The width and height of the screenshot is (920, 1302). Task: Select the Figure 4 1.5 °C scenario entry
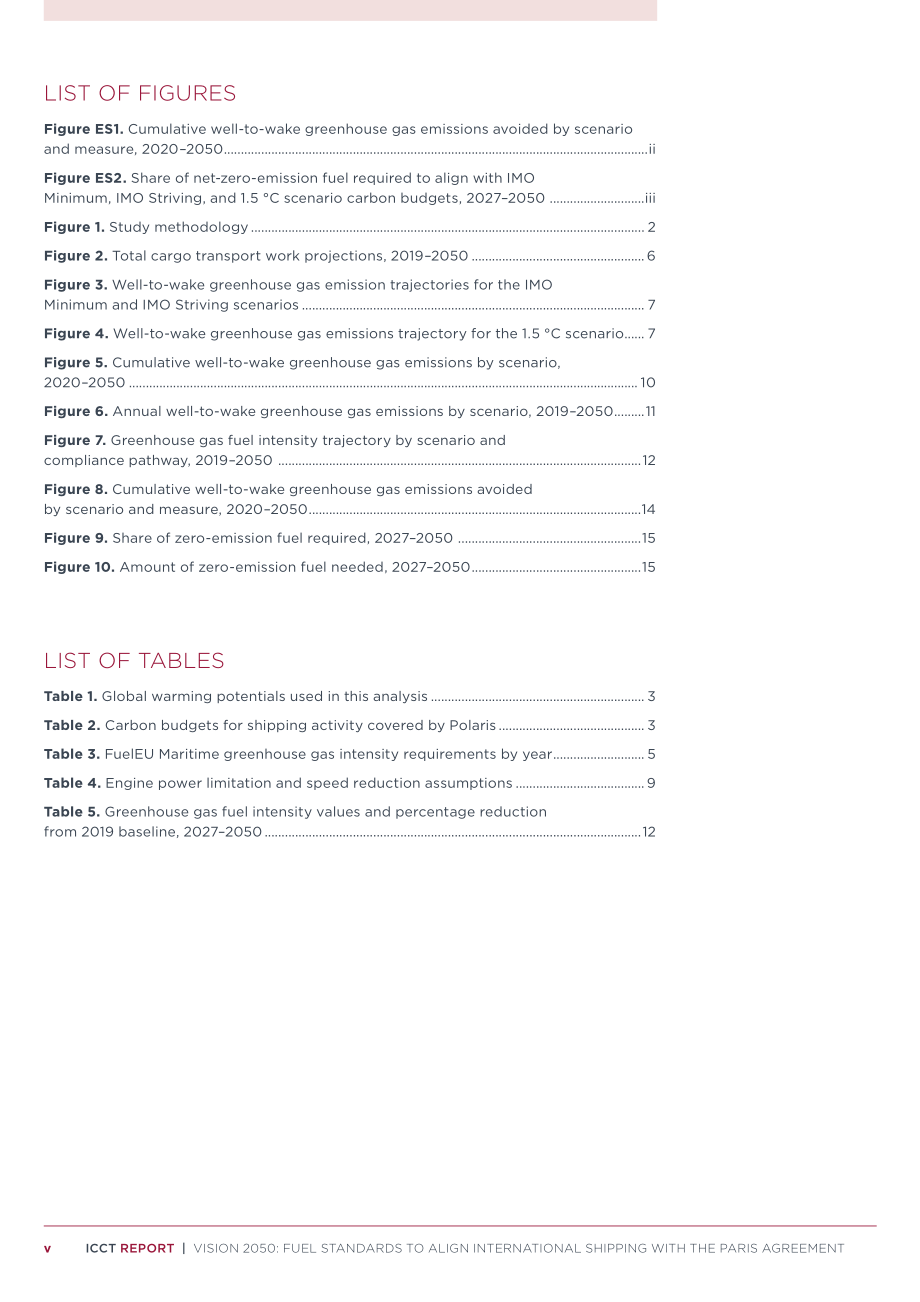350,333
